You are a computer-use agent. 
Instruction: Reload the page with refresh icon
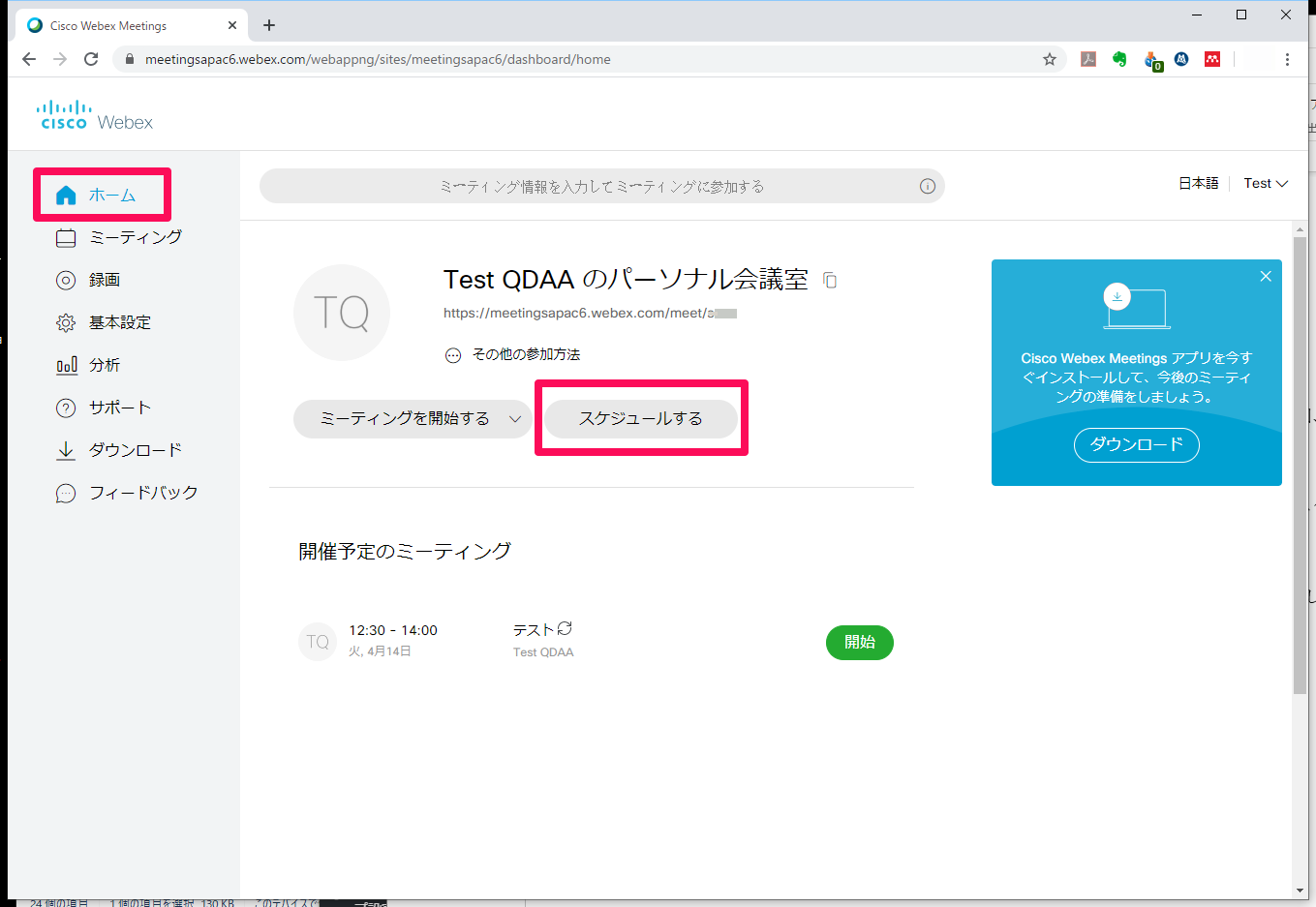pyautogui.click(x=91, y=59)
